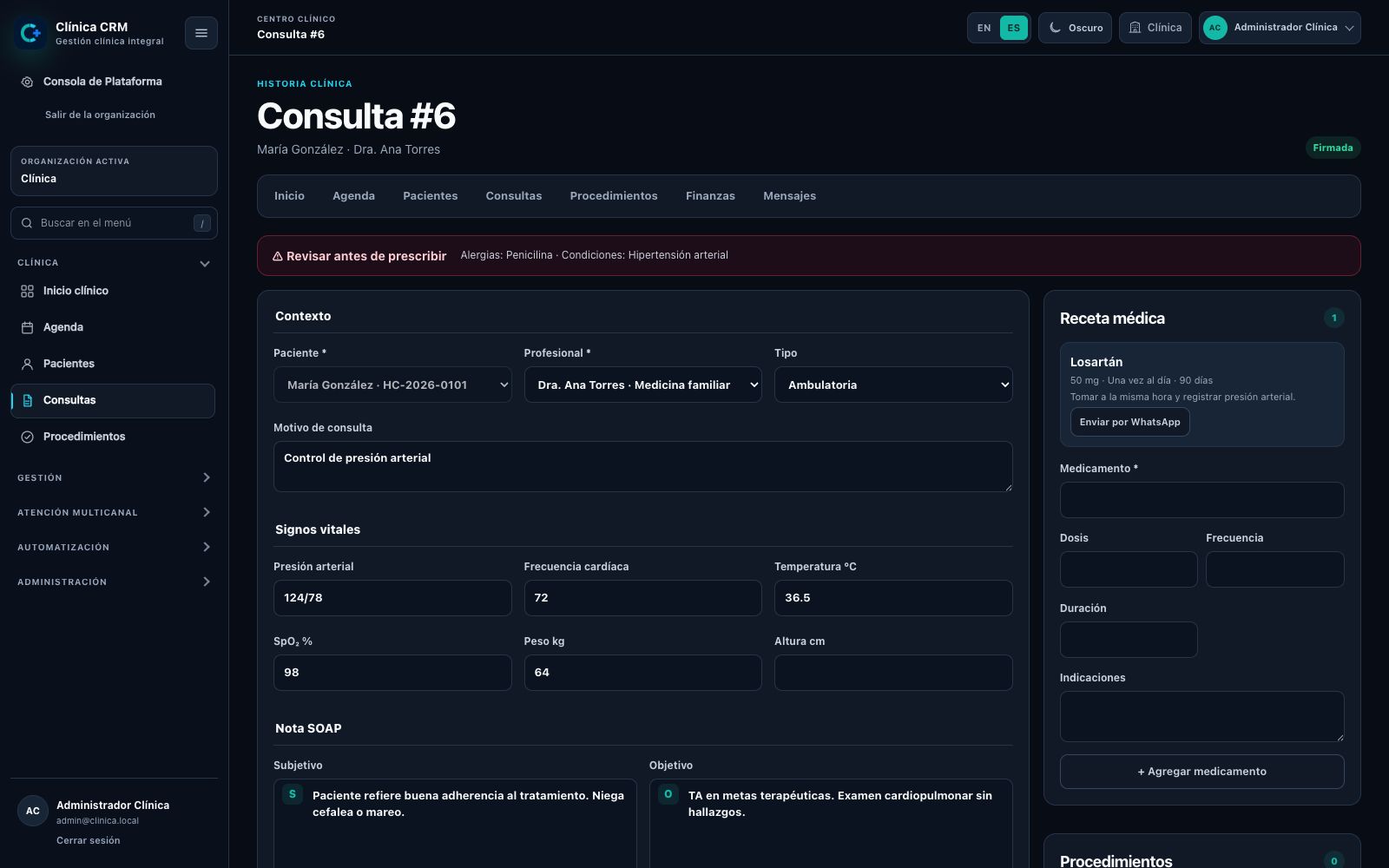Image resolution: width=1389 pixels, height=868 pixels.
Task: Switch language to ES
Action: [x=1013, y=28]
